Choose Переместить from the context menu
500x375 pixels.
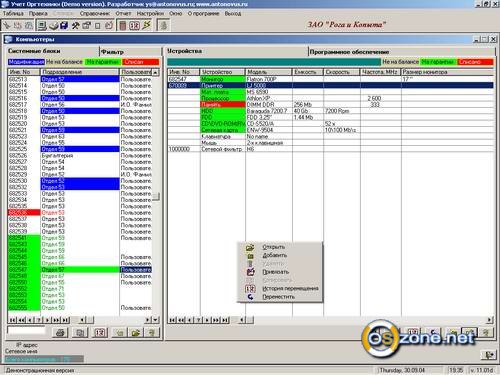[x=279, y=297]
